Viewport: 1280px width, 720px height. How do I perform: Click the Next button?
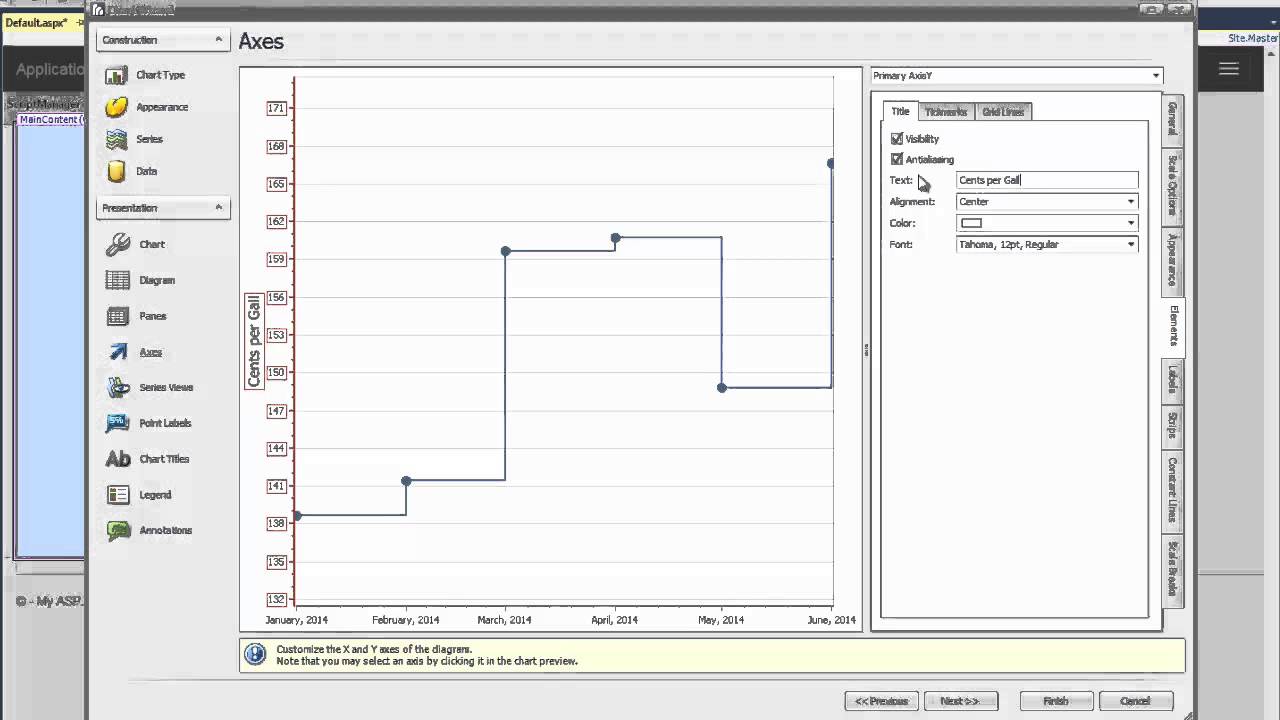pyautogui.click(x=960, y=701)
